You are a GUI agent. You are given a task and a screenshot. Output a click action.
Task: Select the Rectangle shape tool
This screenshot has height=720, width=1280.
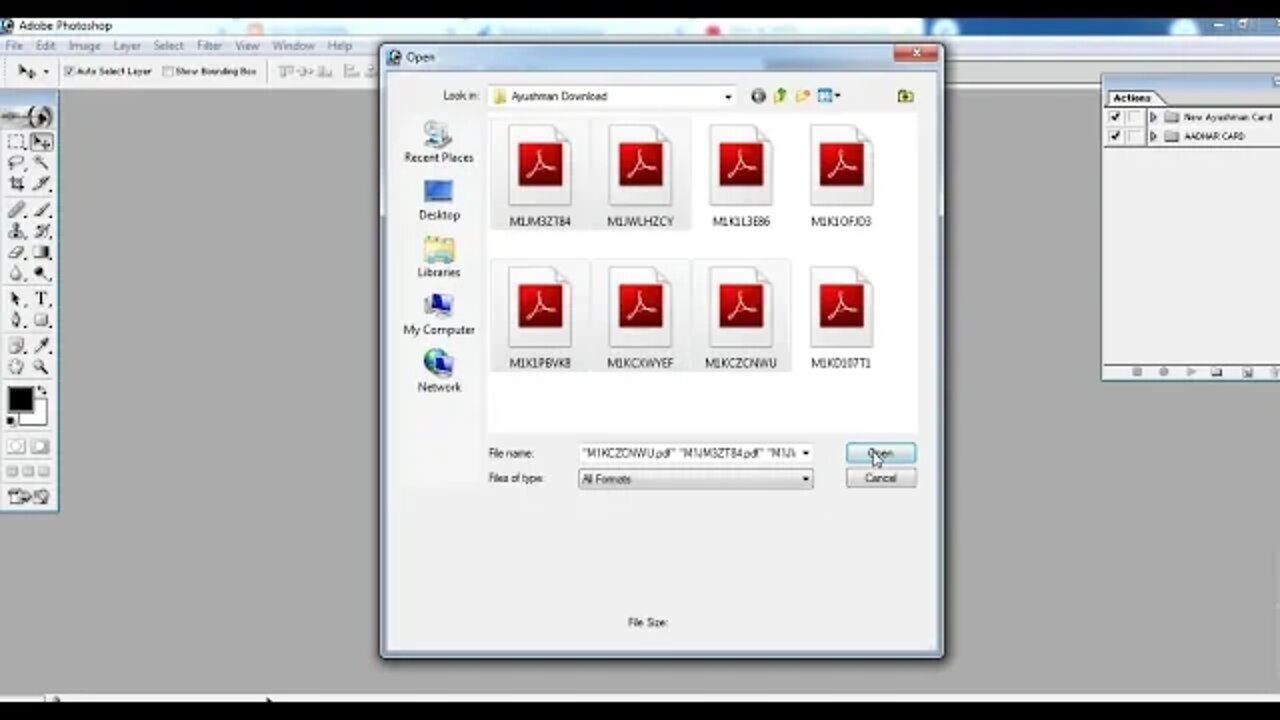[41, 320]
